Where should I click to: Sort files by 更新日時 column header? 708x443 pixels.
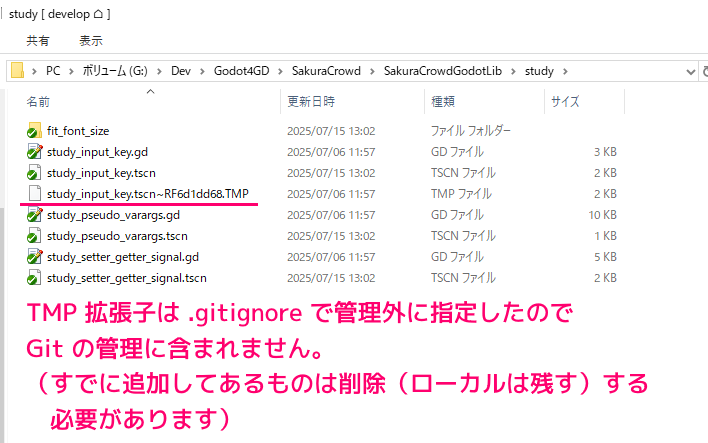click(x=311, y=102)
